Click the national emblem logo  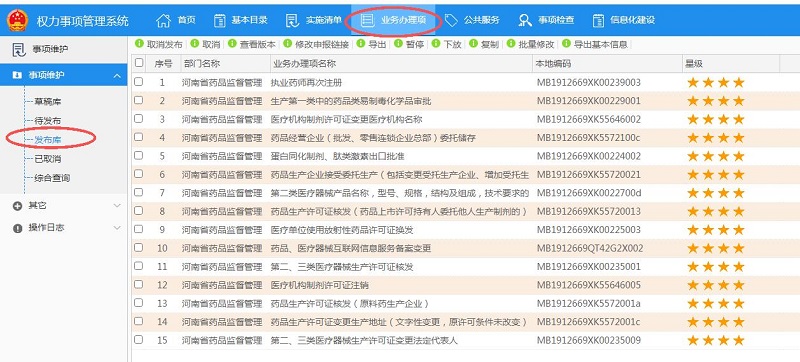point(17,20)
